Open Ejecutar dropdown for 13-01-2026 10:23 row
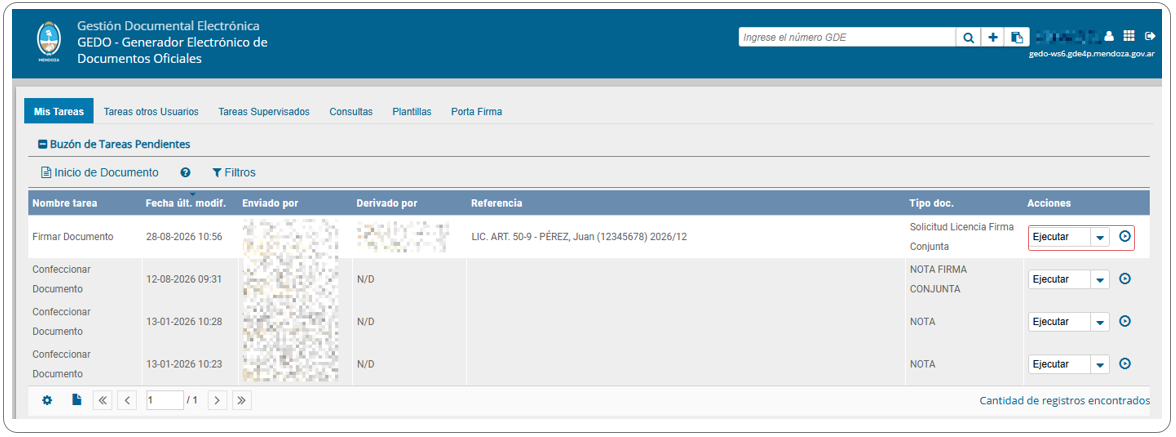The image size is (1176, 437). [1100, 364]
